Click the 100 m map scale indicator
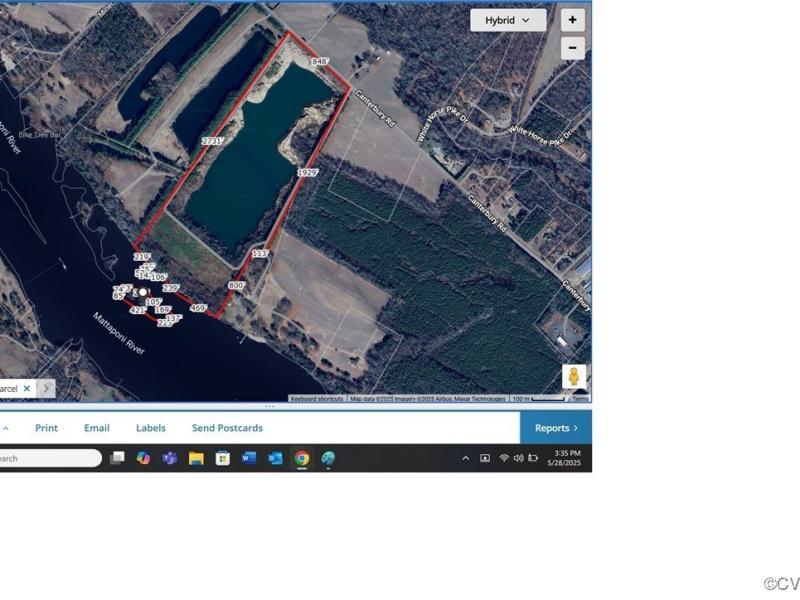 click(x=538, y=398)
